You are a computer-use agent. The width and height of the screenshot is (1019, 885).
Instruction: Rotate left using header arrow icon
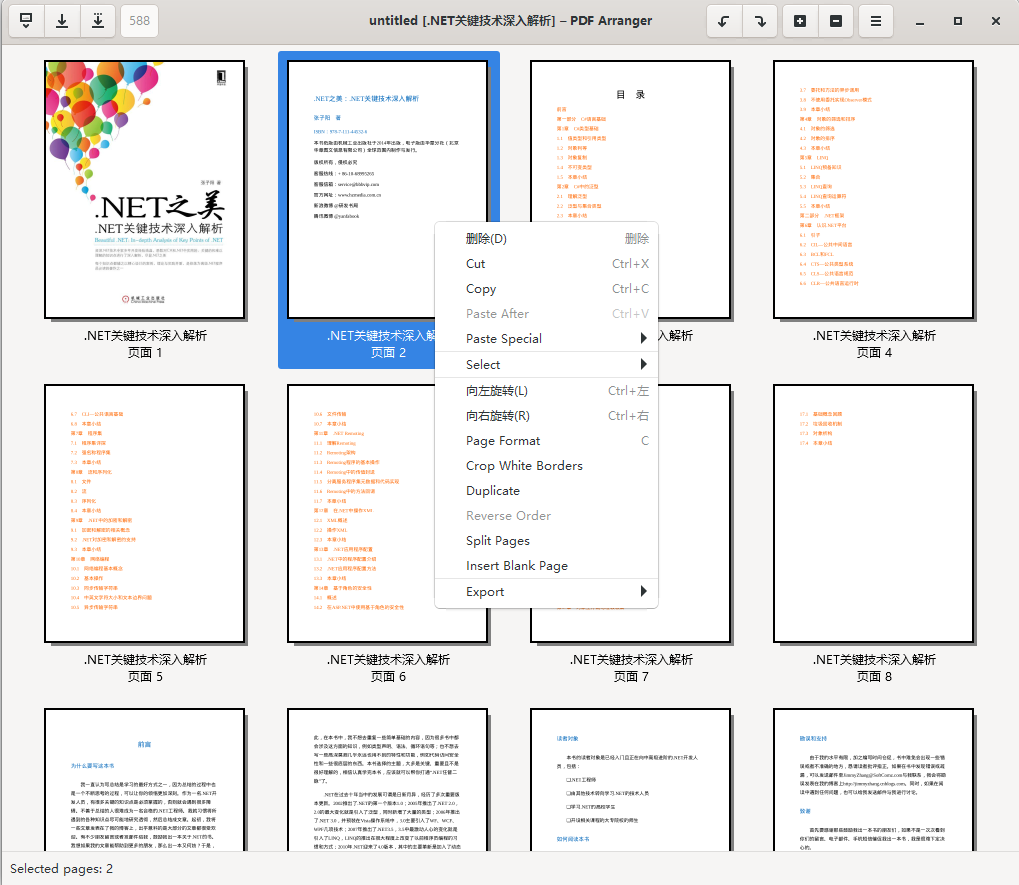click(x=724, y=21)
